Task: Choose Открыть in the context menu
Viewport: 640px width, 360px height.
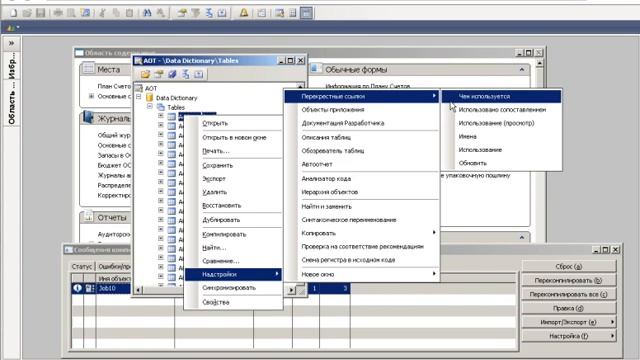Action: click(233, 123)
